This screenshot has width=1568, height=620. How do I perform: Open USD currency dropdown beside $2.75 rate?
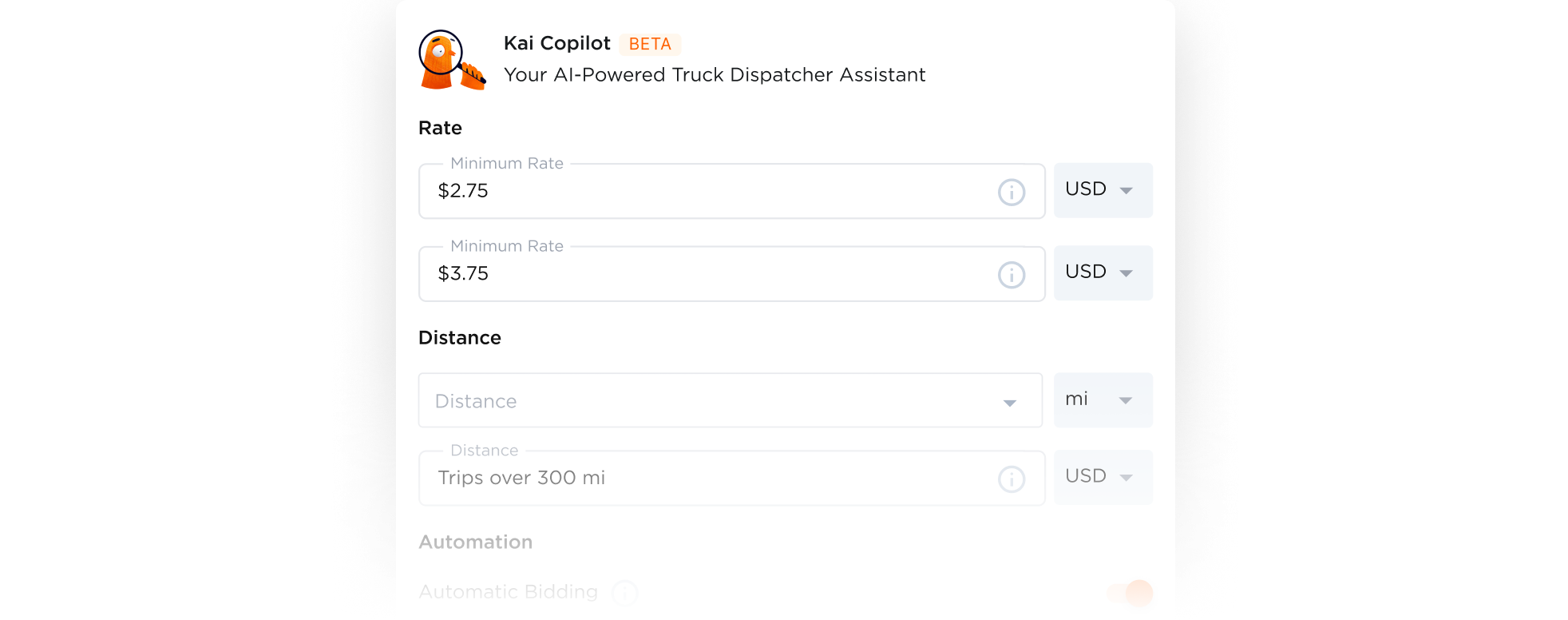click(x=1103, y=190)
